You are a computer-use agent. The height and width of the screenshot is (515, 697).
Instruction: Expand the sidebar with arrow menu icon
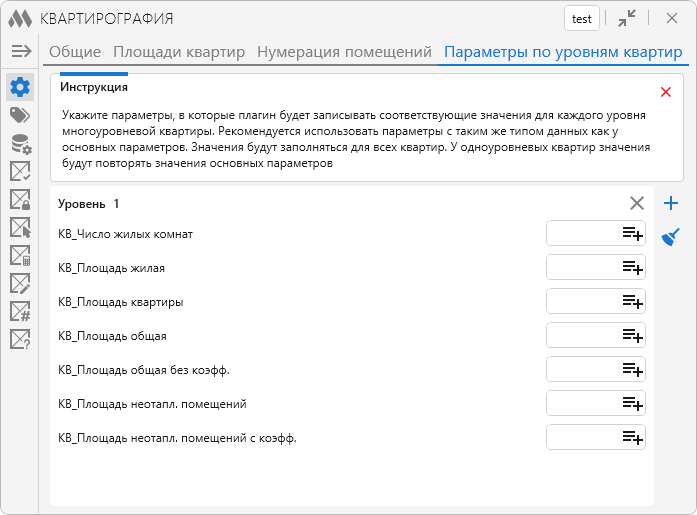click(x=21, y=51)
